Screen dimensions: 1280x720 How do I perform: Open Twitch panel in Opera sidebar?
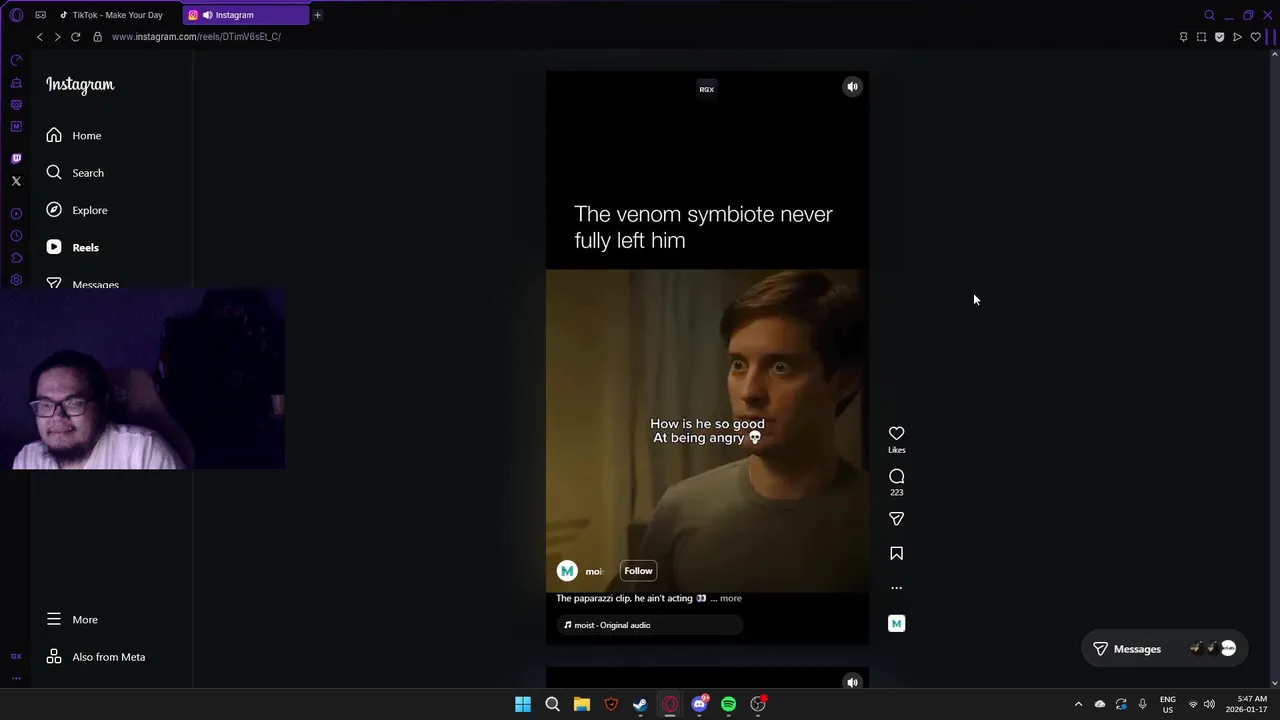(16, 159)
